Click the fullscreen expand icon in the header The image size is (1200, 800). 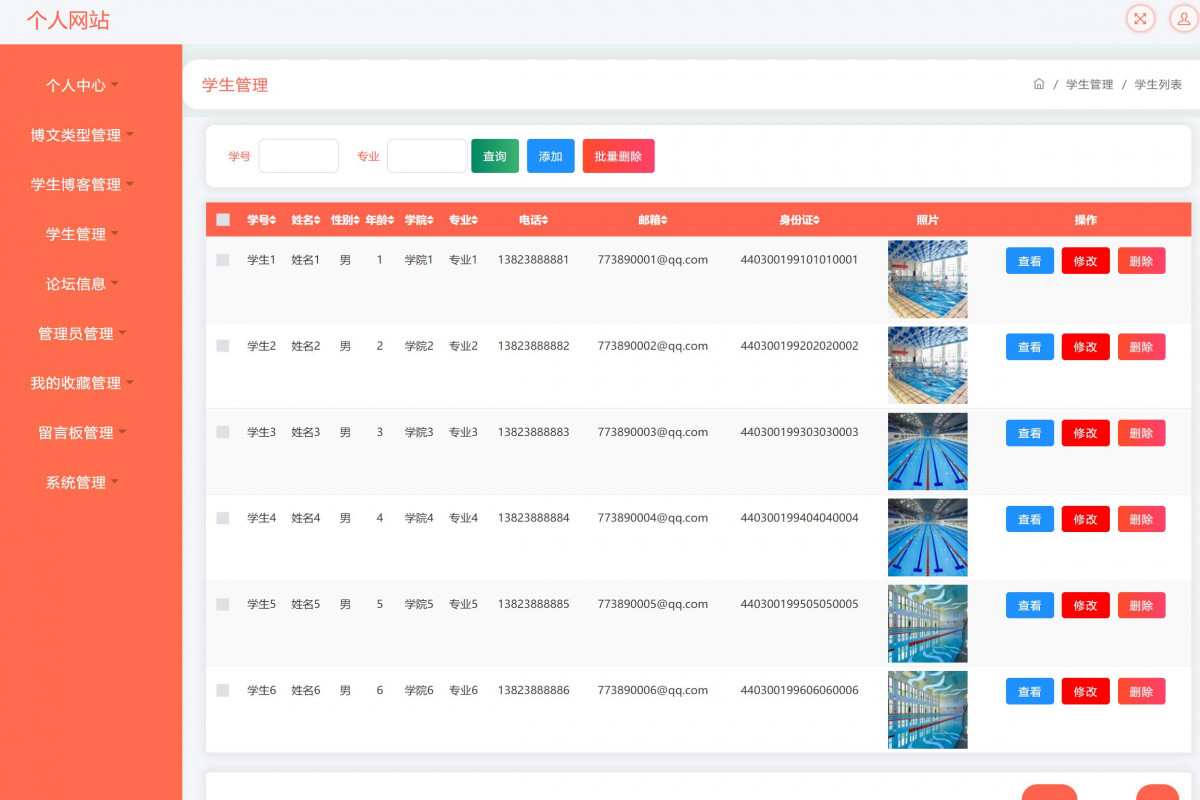tap(1139, 18)
